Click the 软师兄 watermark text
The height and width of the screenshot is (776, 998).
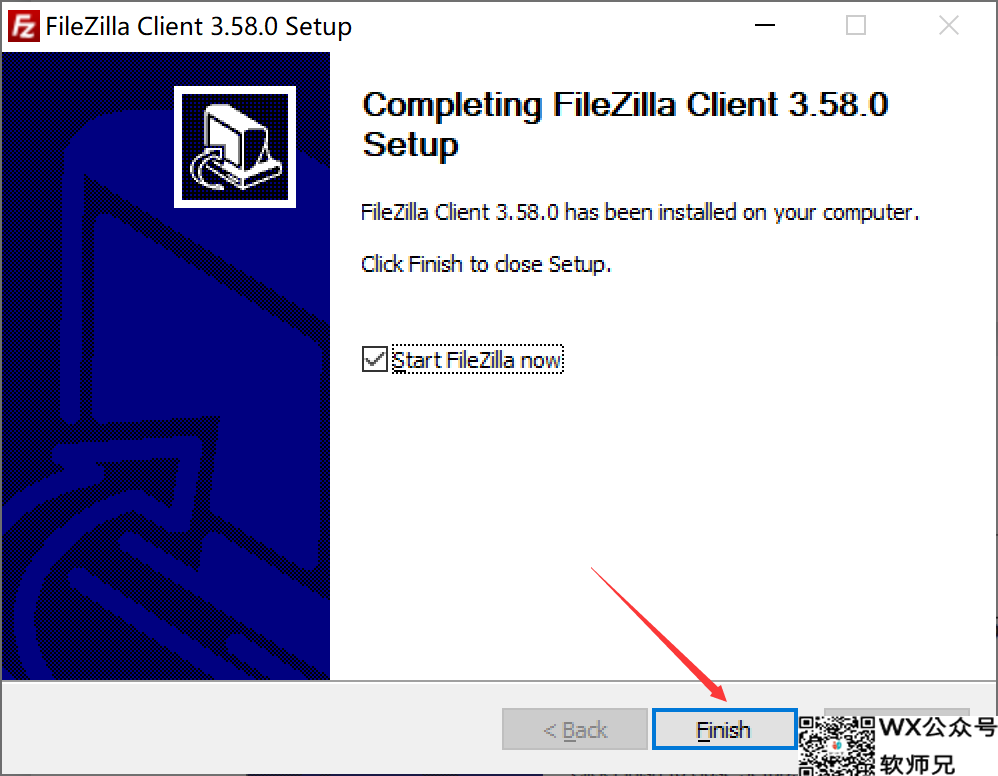click(917, 763)
